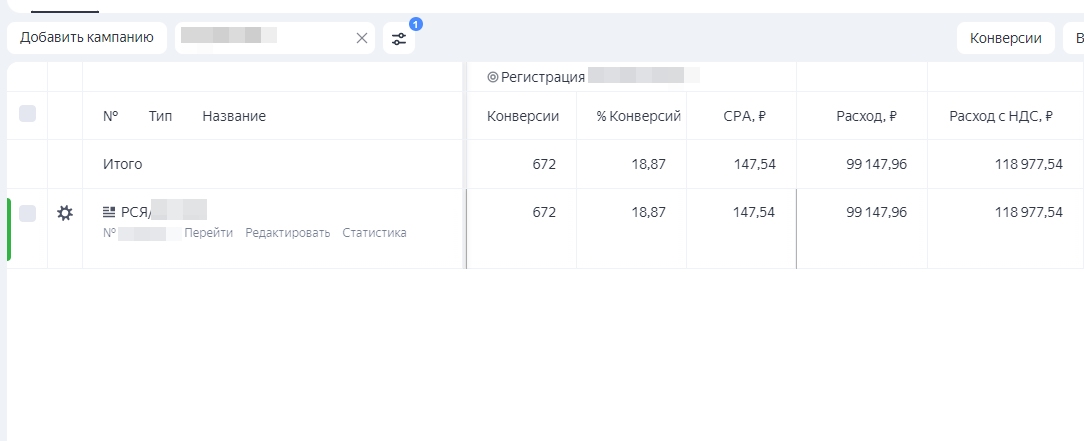The height and width of the screenshot is (441, 1084).
Task: Select РСЯ row conversion rate 18,87
Action: point(648,212)
